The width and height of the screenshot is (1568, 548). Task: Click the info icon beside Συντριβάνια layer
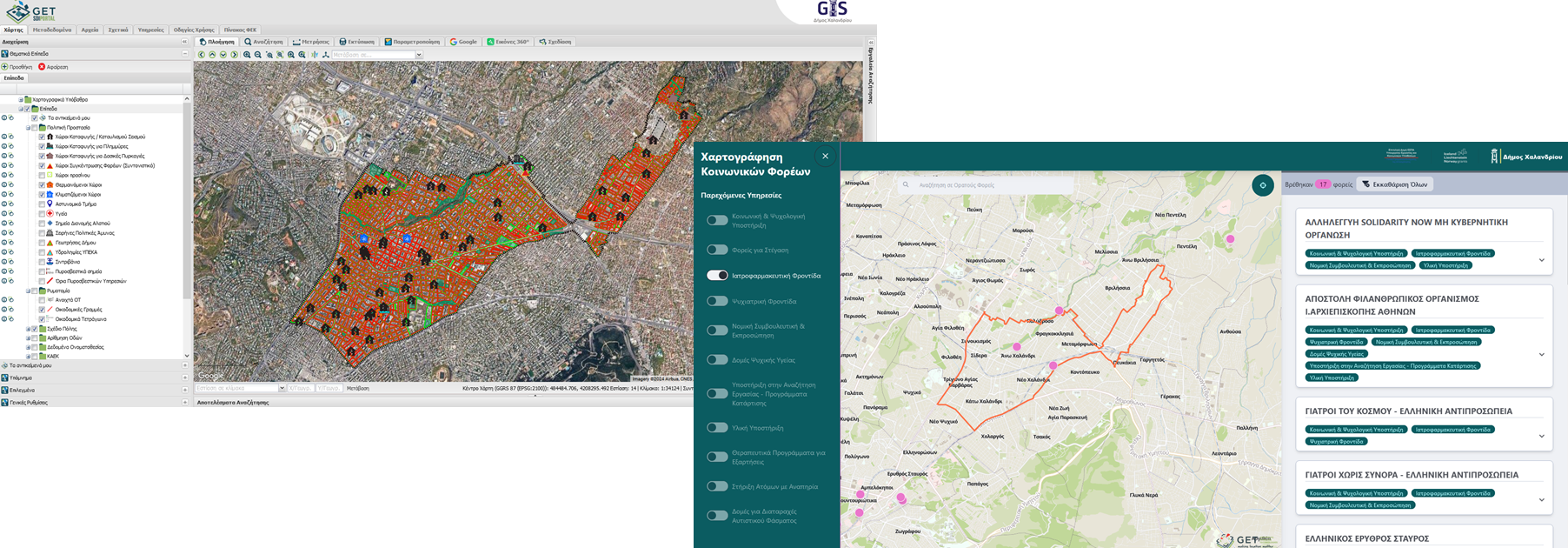(x=4, y=262)
